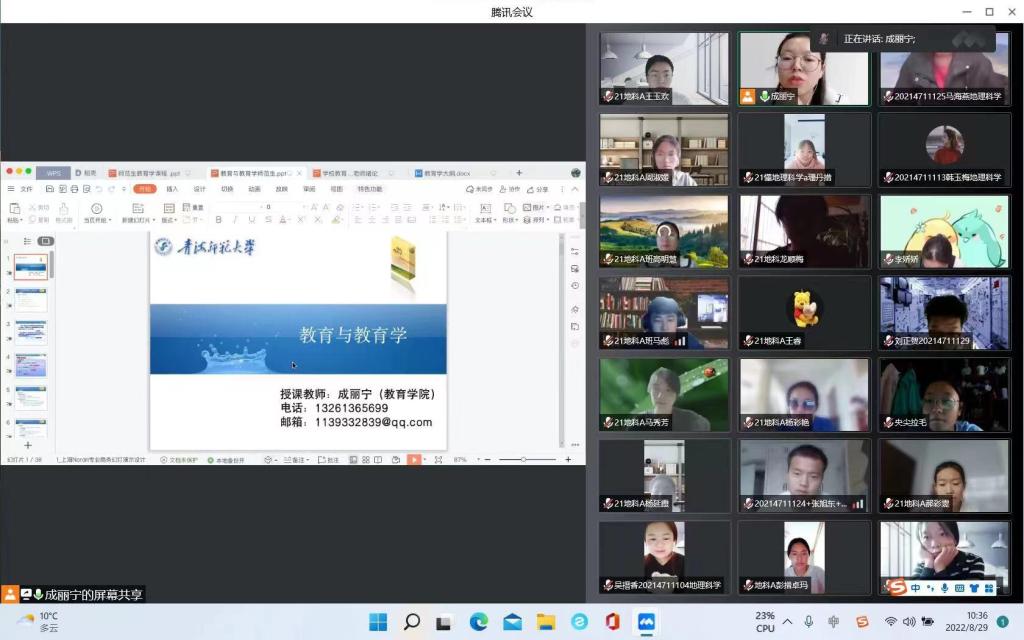The height and width of the screenshot is (640, 1024).
Task: Start slideshow with the orange play button
Action: [414, 460]
